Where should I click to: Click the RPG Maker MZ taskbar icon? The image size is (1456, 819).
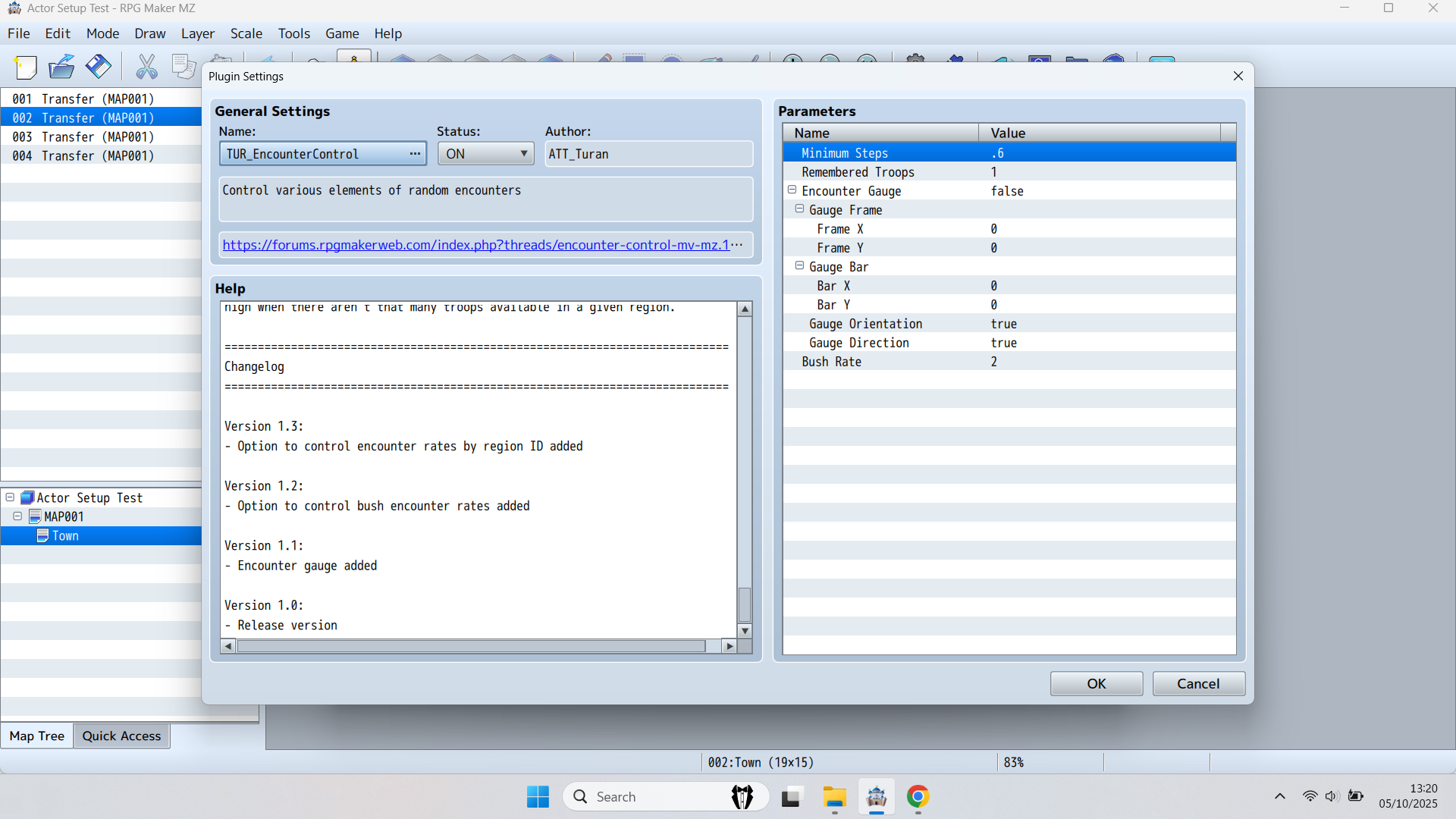(x=877, y=797)
